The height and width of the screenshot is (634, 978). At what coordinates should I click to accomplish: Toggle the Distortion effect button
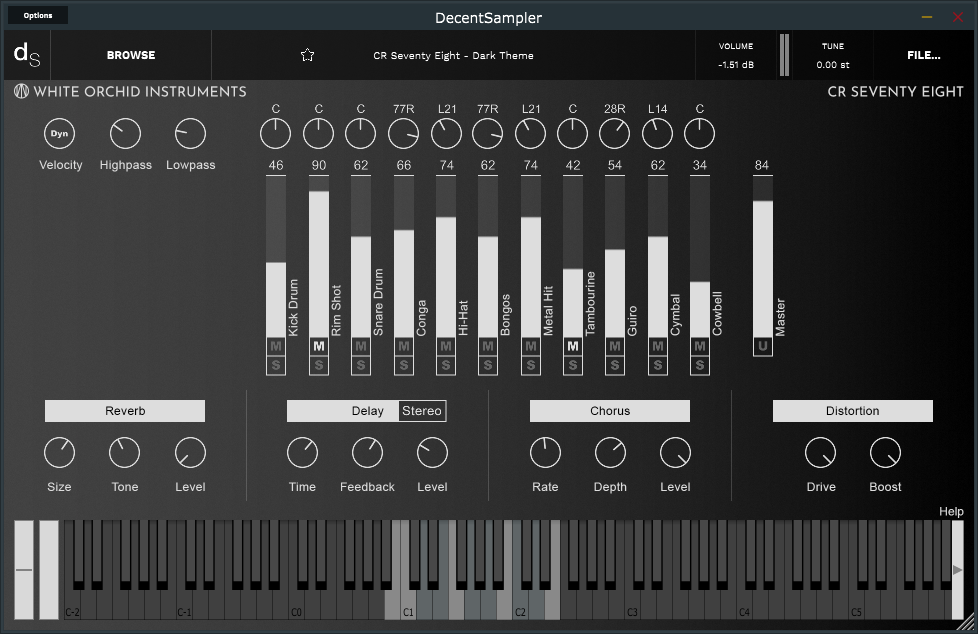853,411
